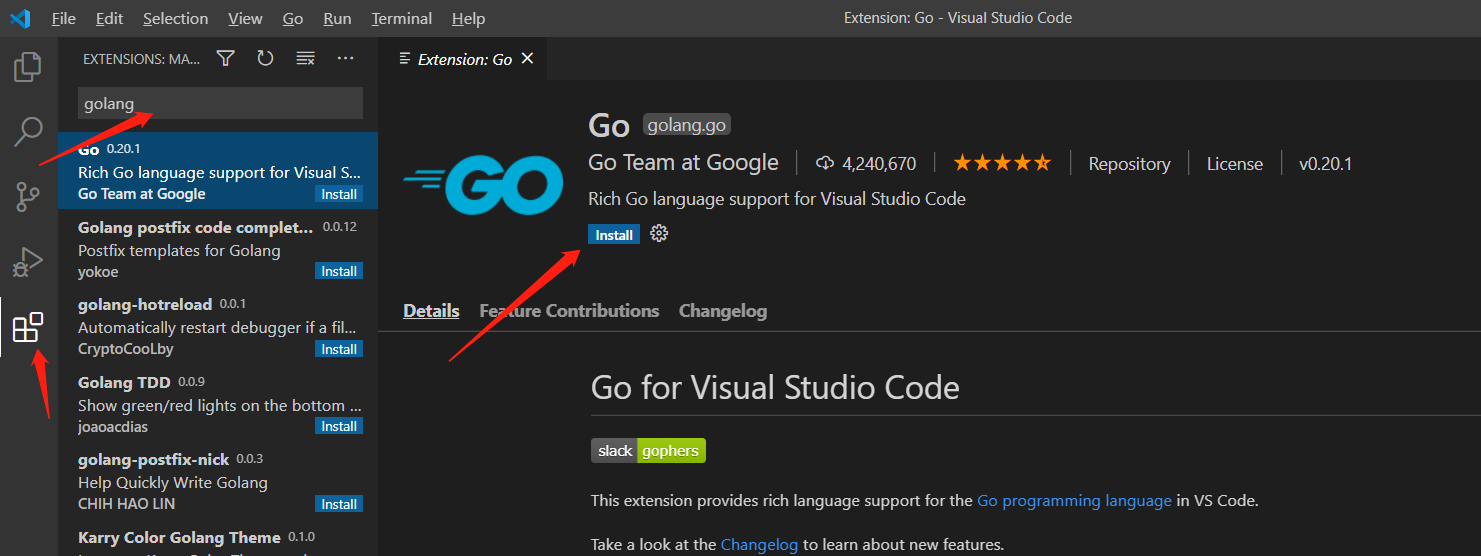The width and height of the screenshot is (1481, 556).
Task: Open the Terminal menu
Action: coord(402,18)
